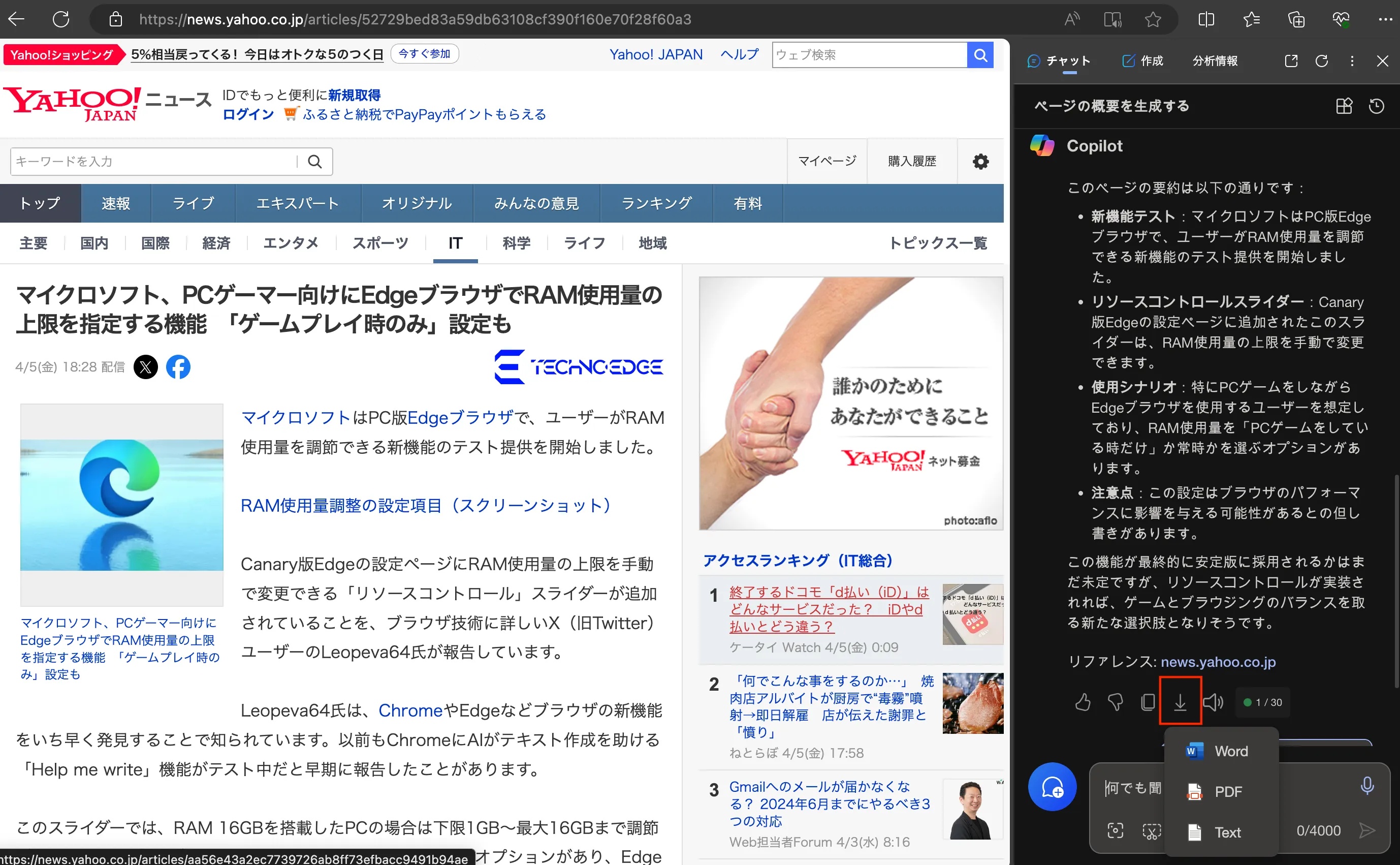Focus the ウェブ検索 input field
This screenshot has width=1400, height=865.
coord(869,55)
